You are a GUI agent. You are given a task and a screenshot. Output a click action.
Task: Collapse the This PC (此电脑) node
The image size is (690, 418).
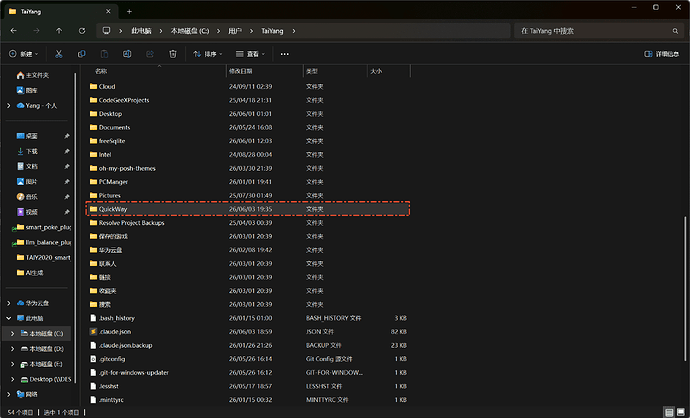pos(9,318)
